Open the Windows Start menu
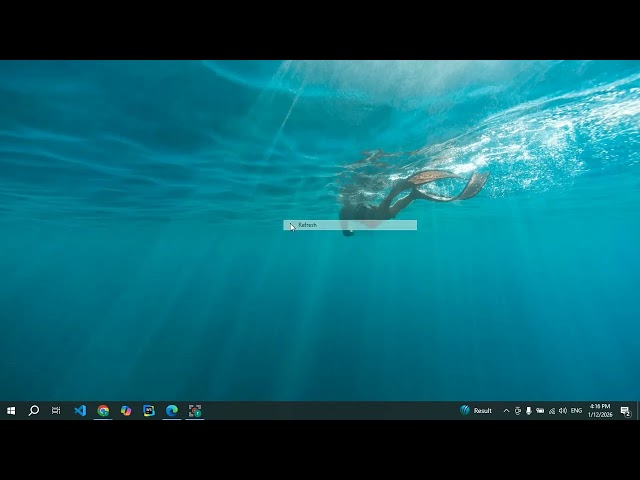Screen dimensions: 640x480 [11, 411]
